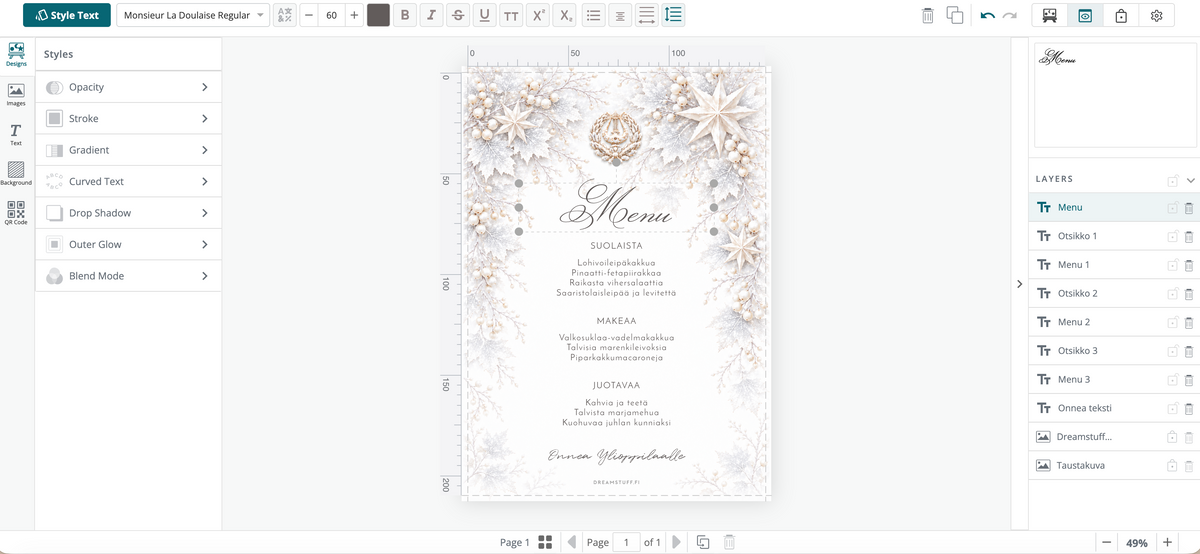1200x554 pixels.
Task: Duplicate the selected element
Action: (955, 15)
